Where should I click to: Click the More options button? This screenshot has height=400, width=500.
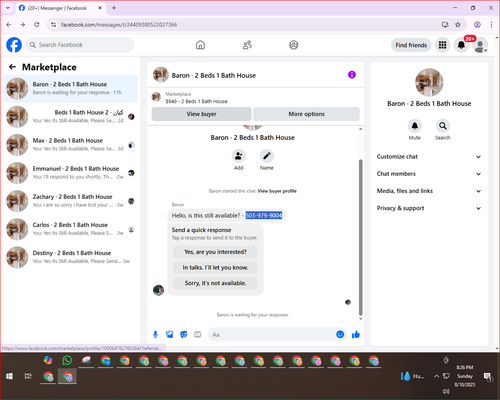point(306,114)
